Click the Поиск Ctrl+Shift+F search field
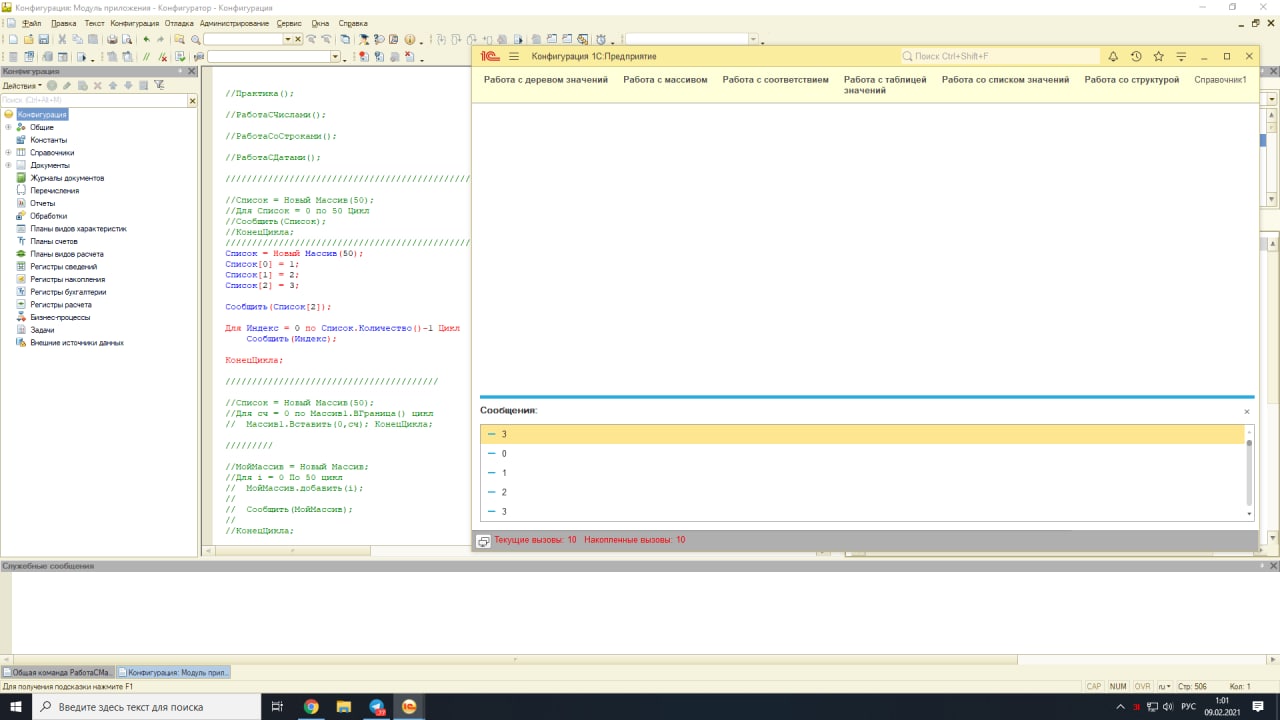Screen dimensions: 1280x720 click(x=1000, y=57)
